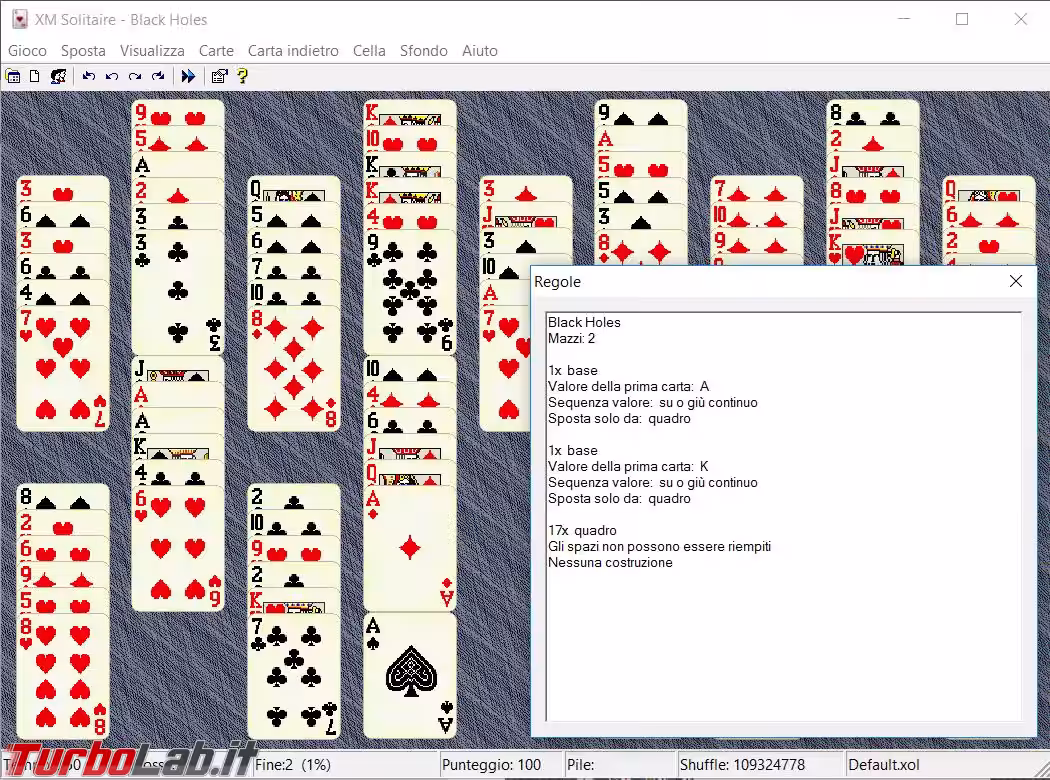The width and height of the screenshot is (1050, 780).
Task: Redo one move with the toolbar arrow
Action: tap(135, 76)
